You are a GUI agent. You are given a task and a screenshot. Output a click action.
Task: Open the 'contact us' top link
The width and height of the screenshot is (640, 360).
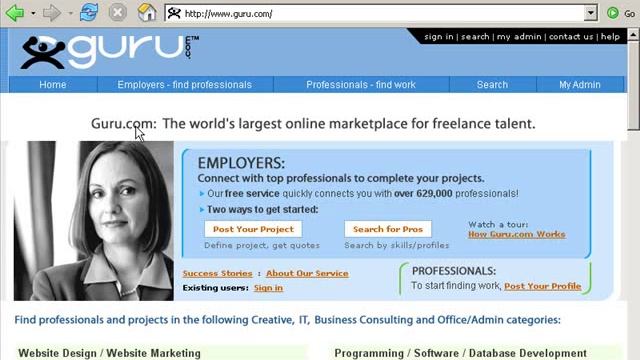(x=571, y=37)
